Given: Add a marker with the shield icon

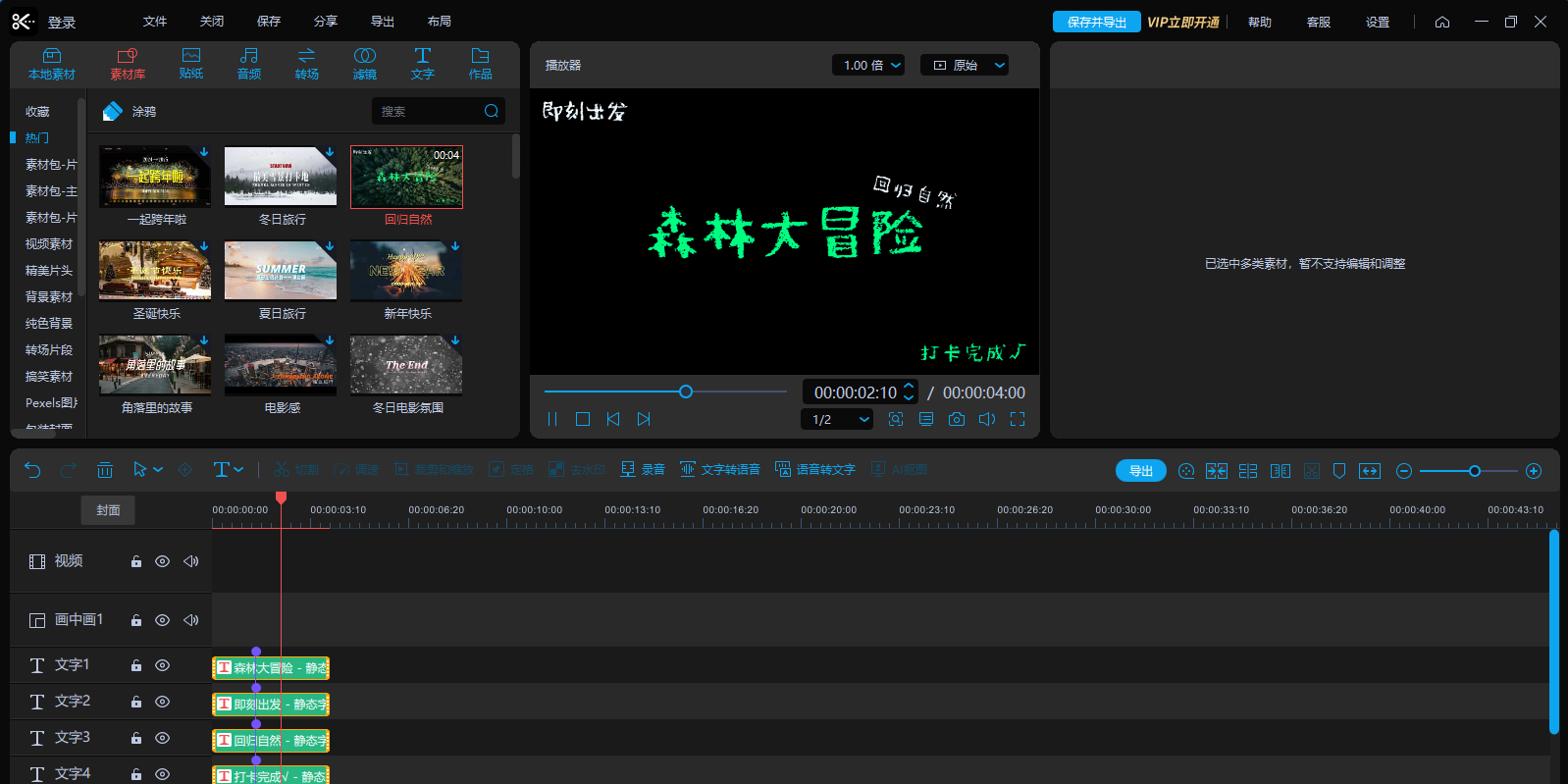Looking at the screenshot, I should [1339, 471].
